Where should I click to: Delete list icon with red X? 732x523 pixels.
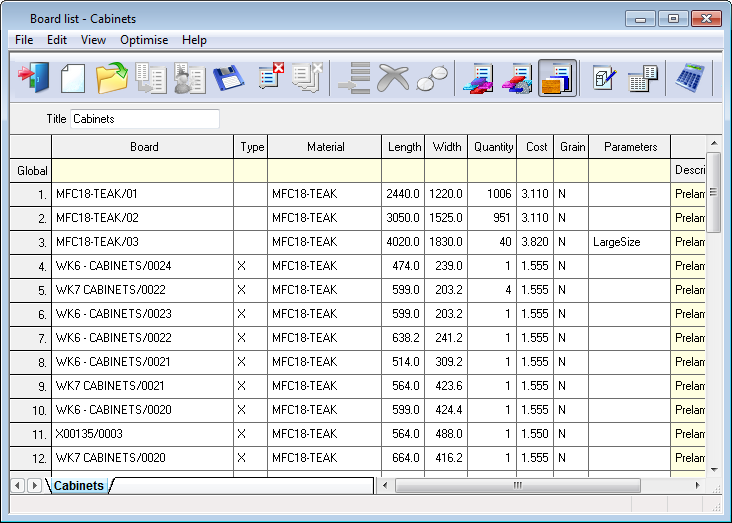click(270, 76)
